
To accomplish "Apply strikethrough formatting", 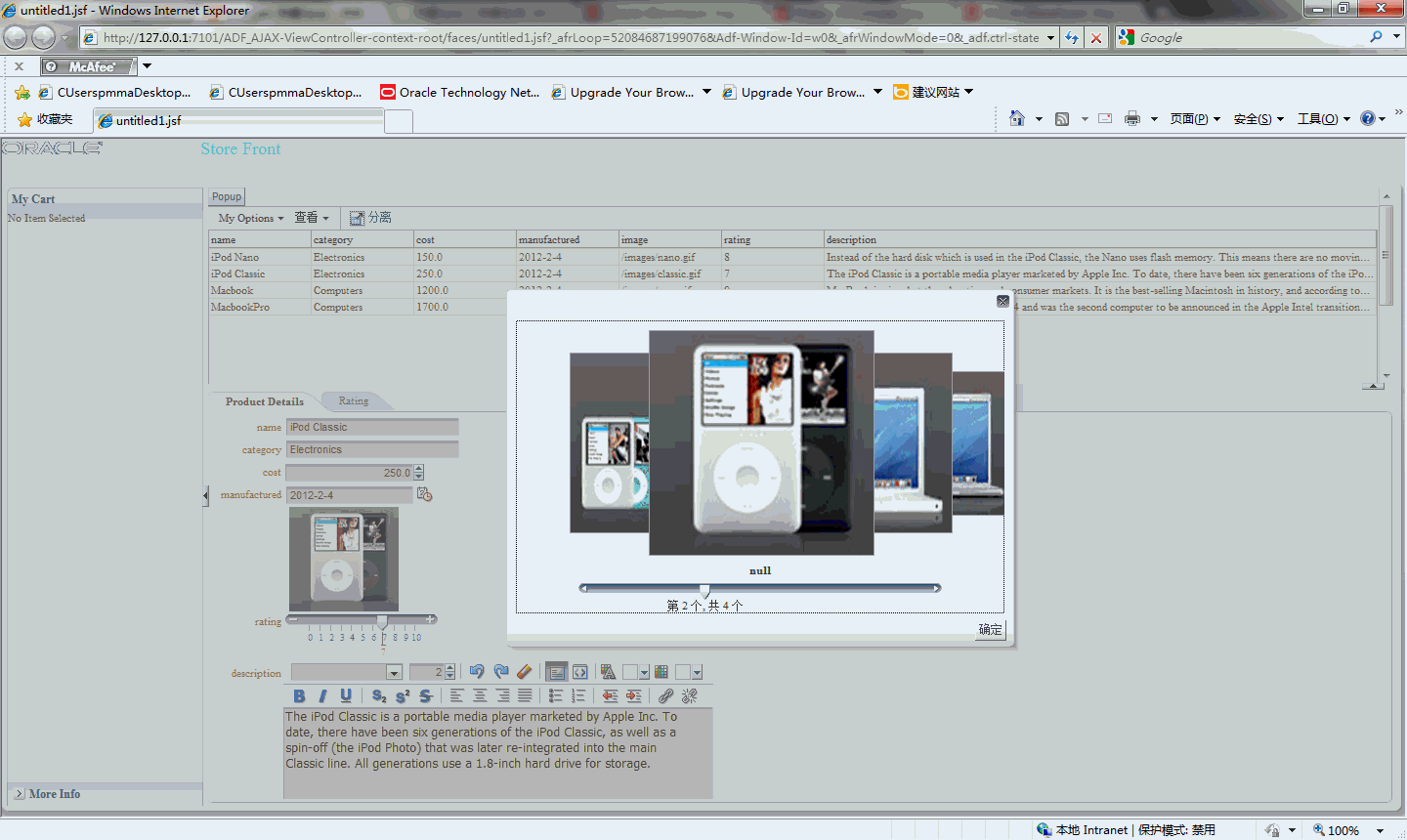I will [x=426, y=696].
